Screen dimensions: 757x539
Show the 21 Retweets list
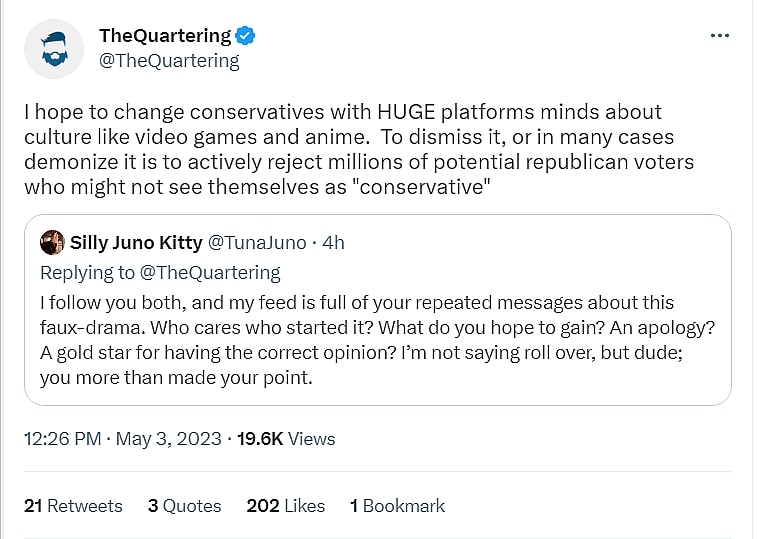(x=73, y=506)
